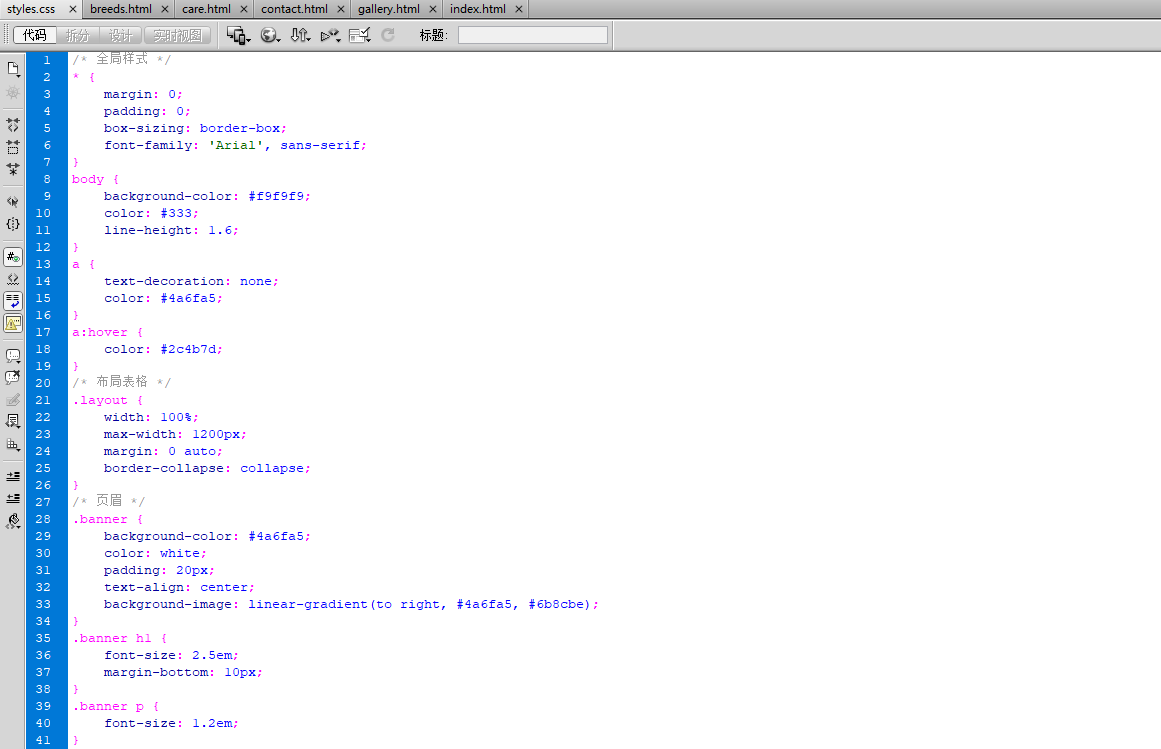The width and height of the screenshot is (1161, 749).
Task: Click the Outdent Code icon
Action: [x=13, y=498]
